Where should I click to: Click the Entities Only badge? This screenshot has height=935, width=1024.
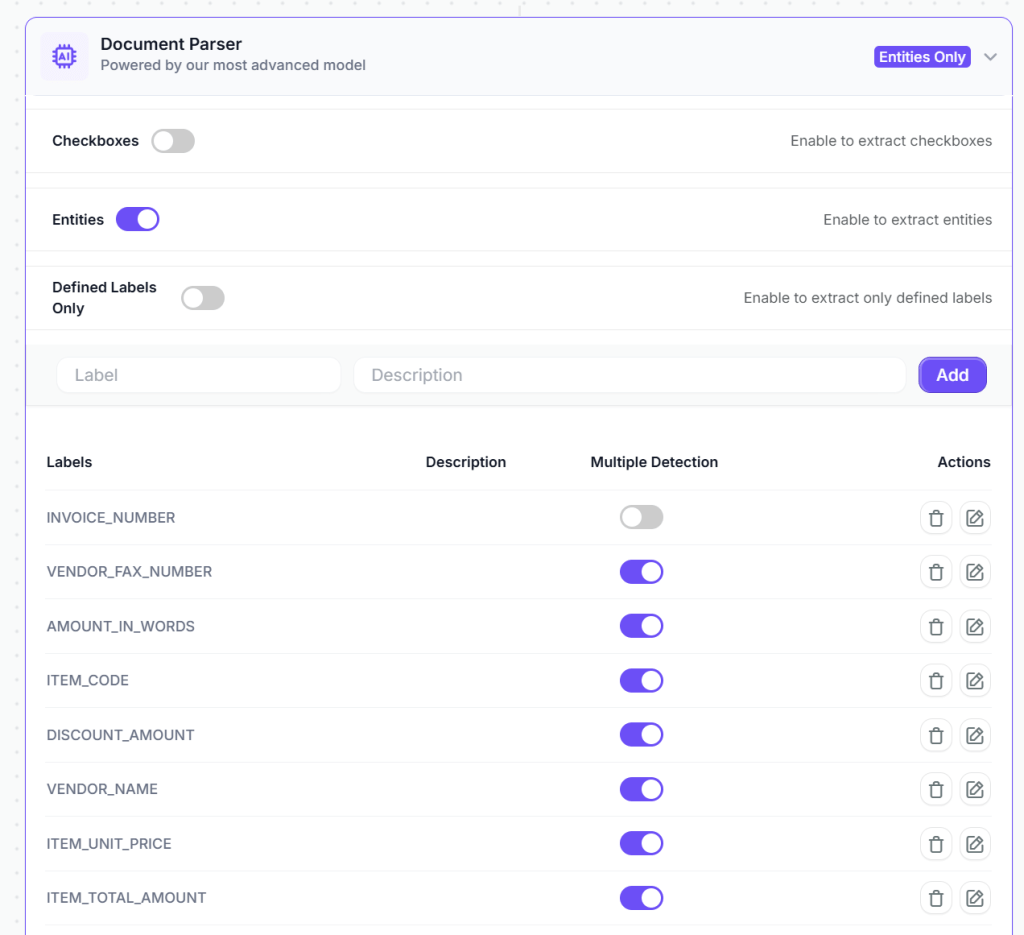[x=922, y=57]
